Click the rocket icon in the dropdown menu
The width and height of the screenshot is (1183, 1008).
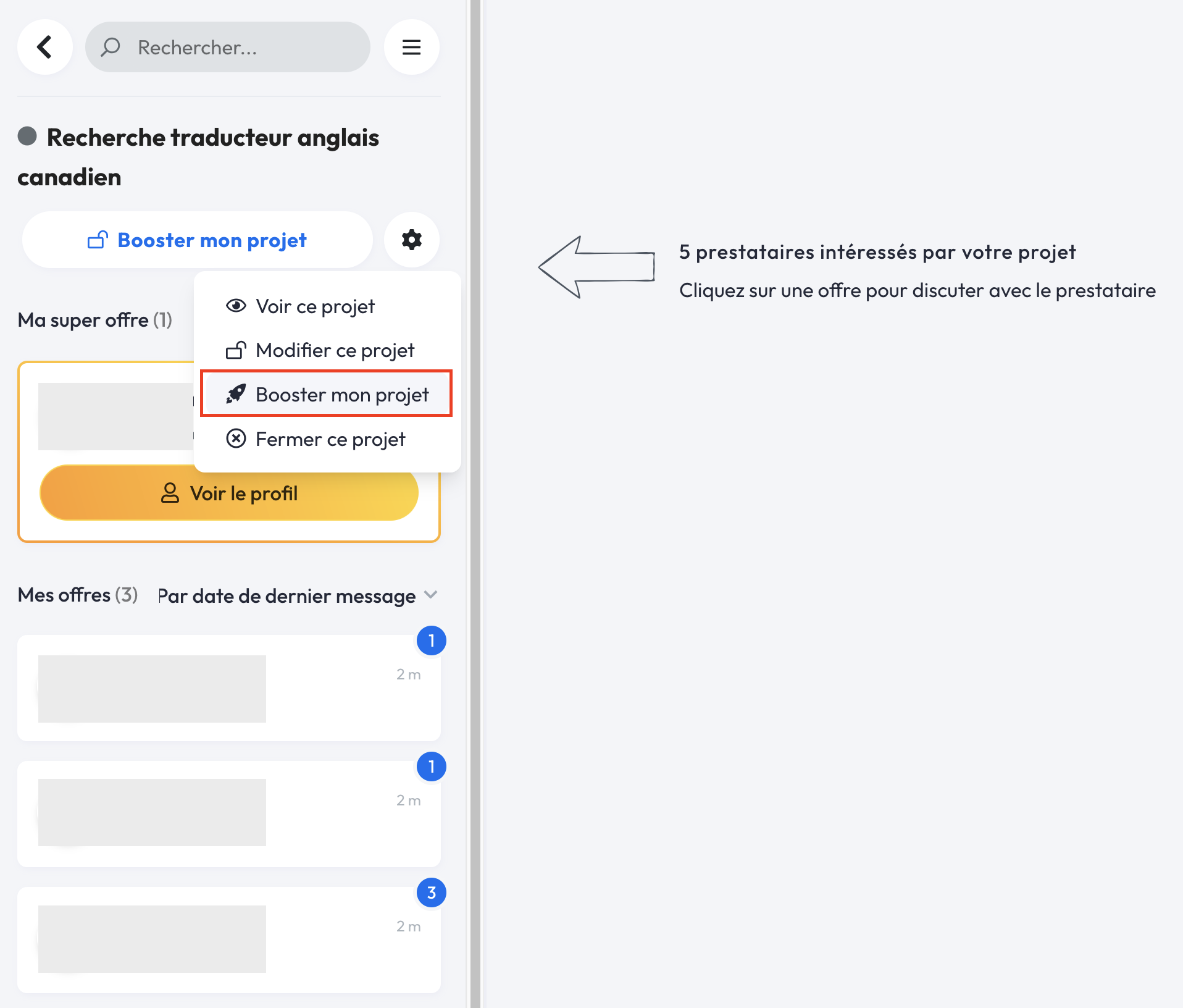pos(236,394)
